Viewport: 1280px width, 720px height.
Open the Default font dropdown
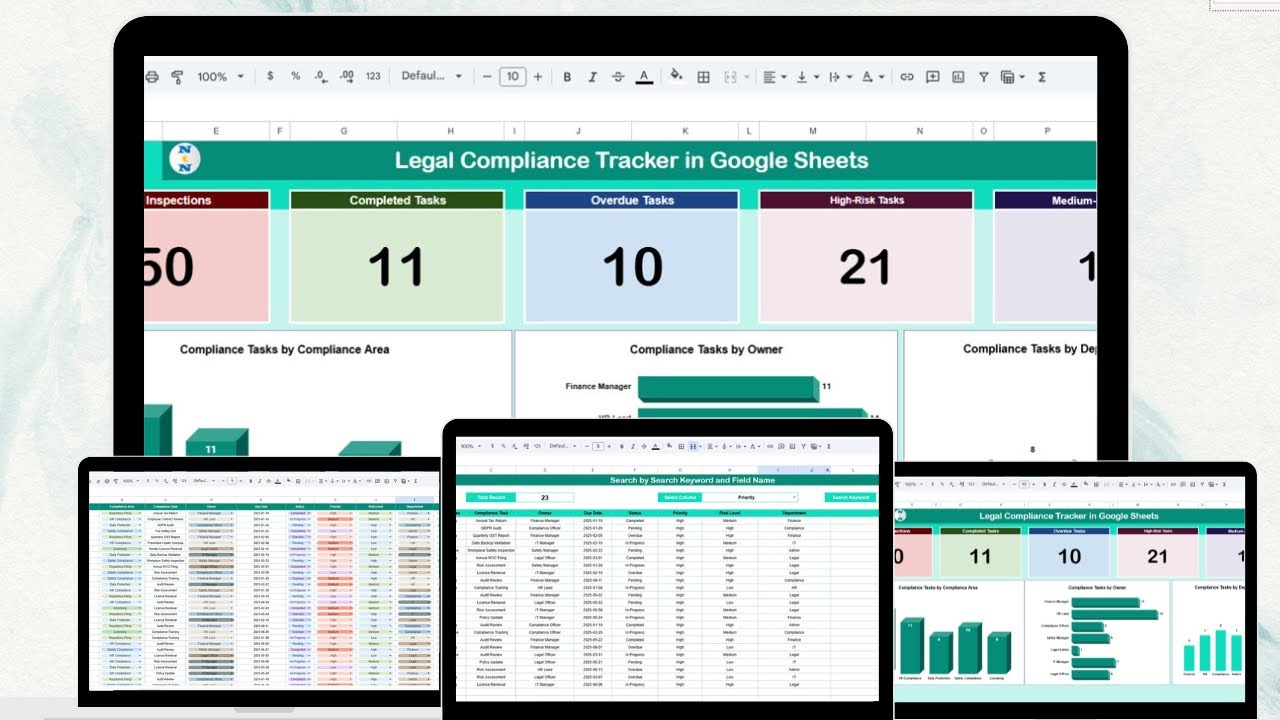[432, 76]
